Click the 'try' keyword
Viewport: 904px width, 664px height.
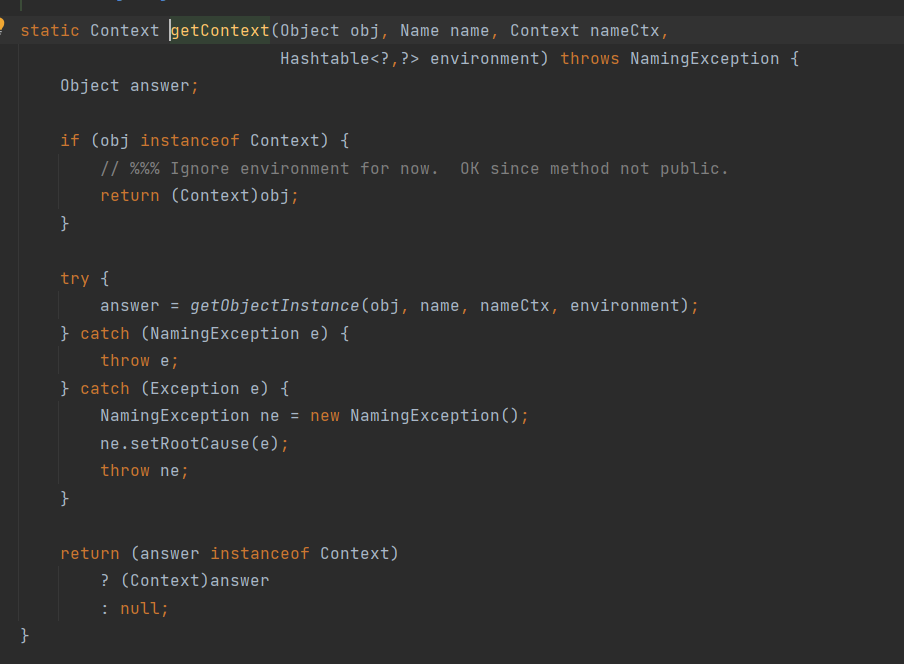pos(74,278)
